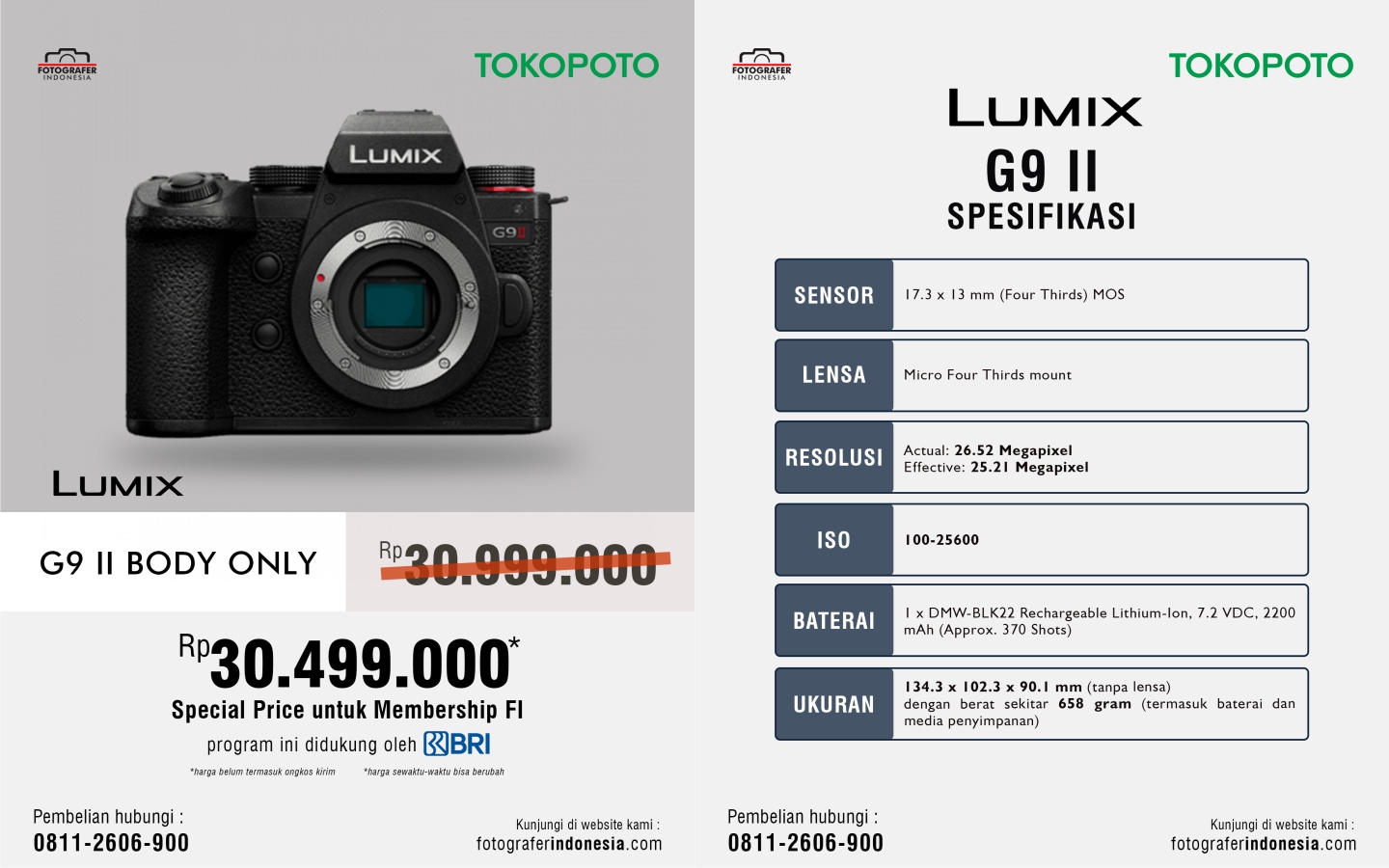Screen dimensions: 1389x868
Task: Select the ISO specification label
Action: pyautogui.click(x=834, y=540)
